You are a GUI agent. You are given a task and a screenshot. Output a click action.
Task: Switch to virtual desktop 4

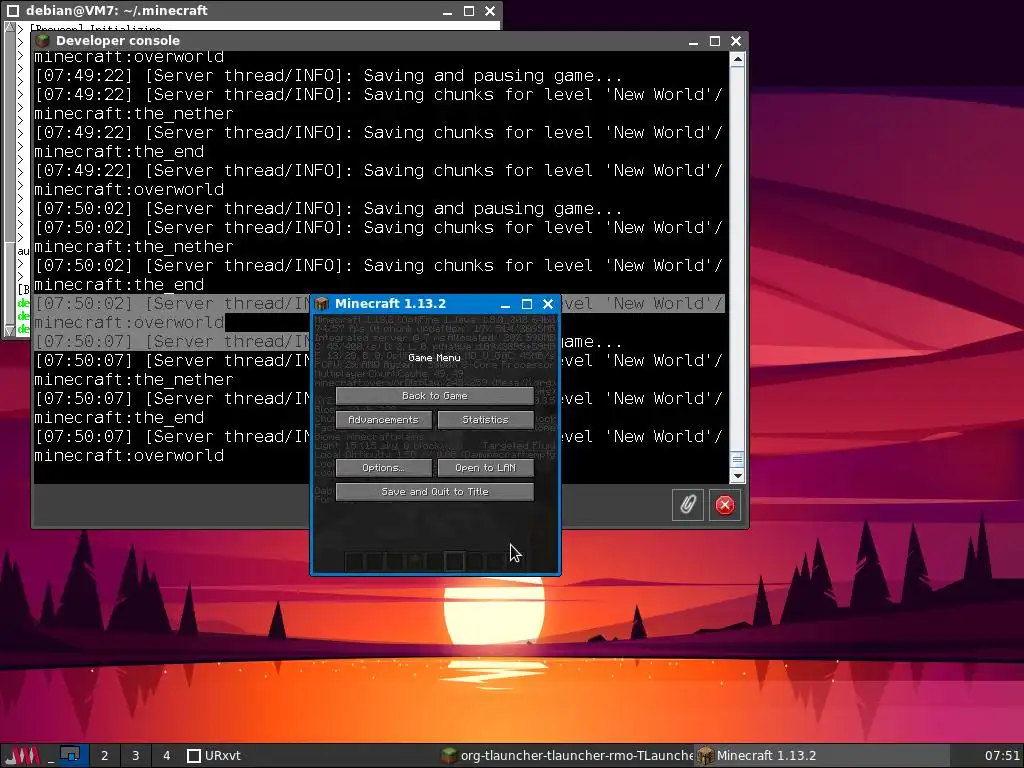pos(167,756)
